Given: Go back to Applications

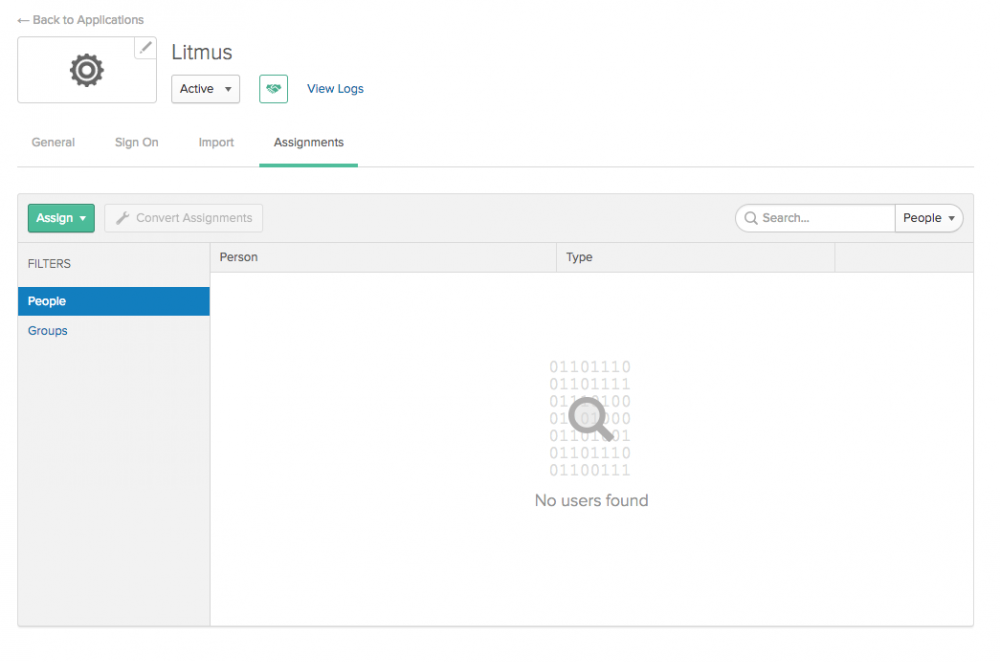Looking at the screenshot, I should [80, 20].
